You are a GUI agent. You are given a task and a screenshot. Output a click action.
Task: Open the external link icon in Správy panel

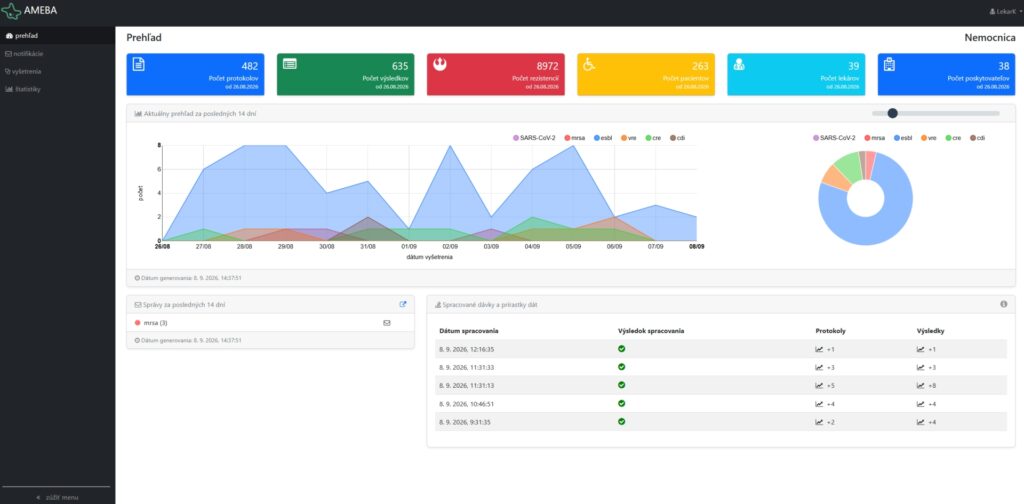[x=403, y=304]
